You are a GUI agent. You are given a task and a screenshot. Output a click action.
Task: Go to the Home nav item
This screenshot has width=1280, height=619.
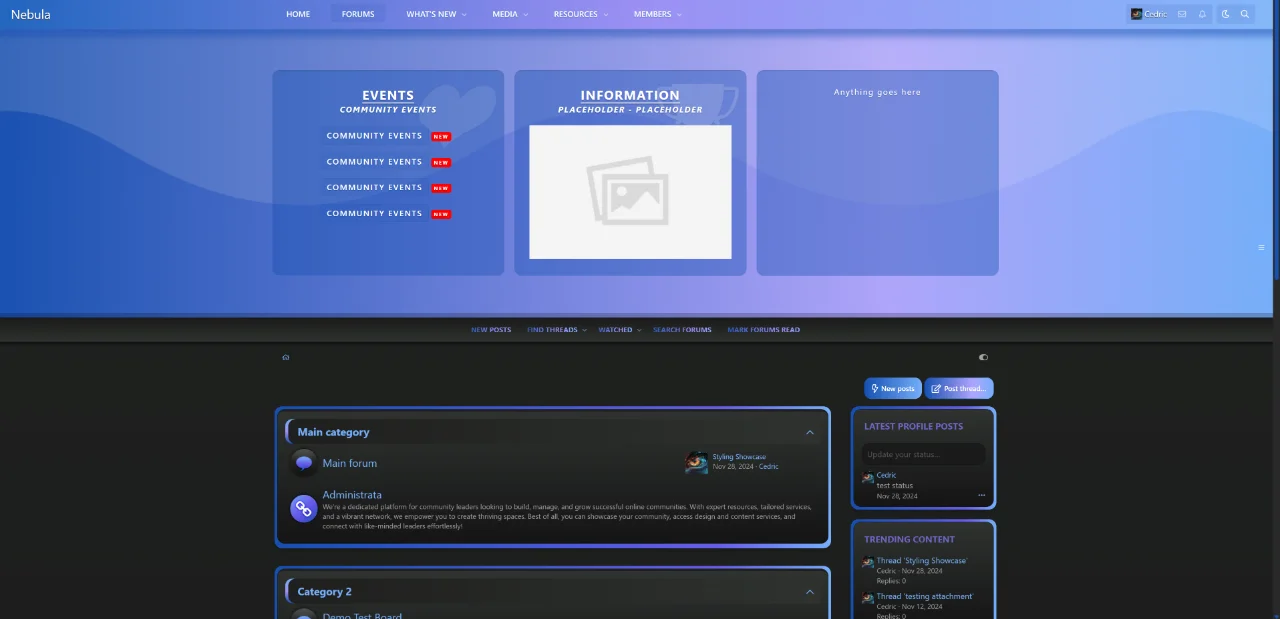tap(298, 14)
